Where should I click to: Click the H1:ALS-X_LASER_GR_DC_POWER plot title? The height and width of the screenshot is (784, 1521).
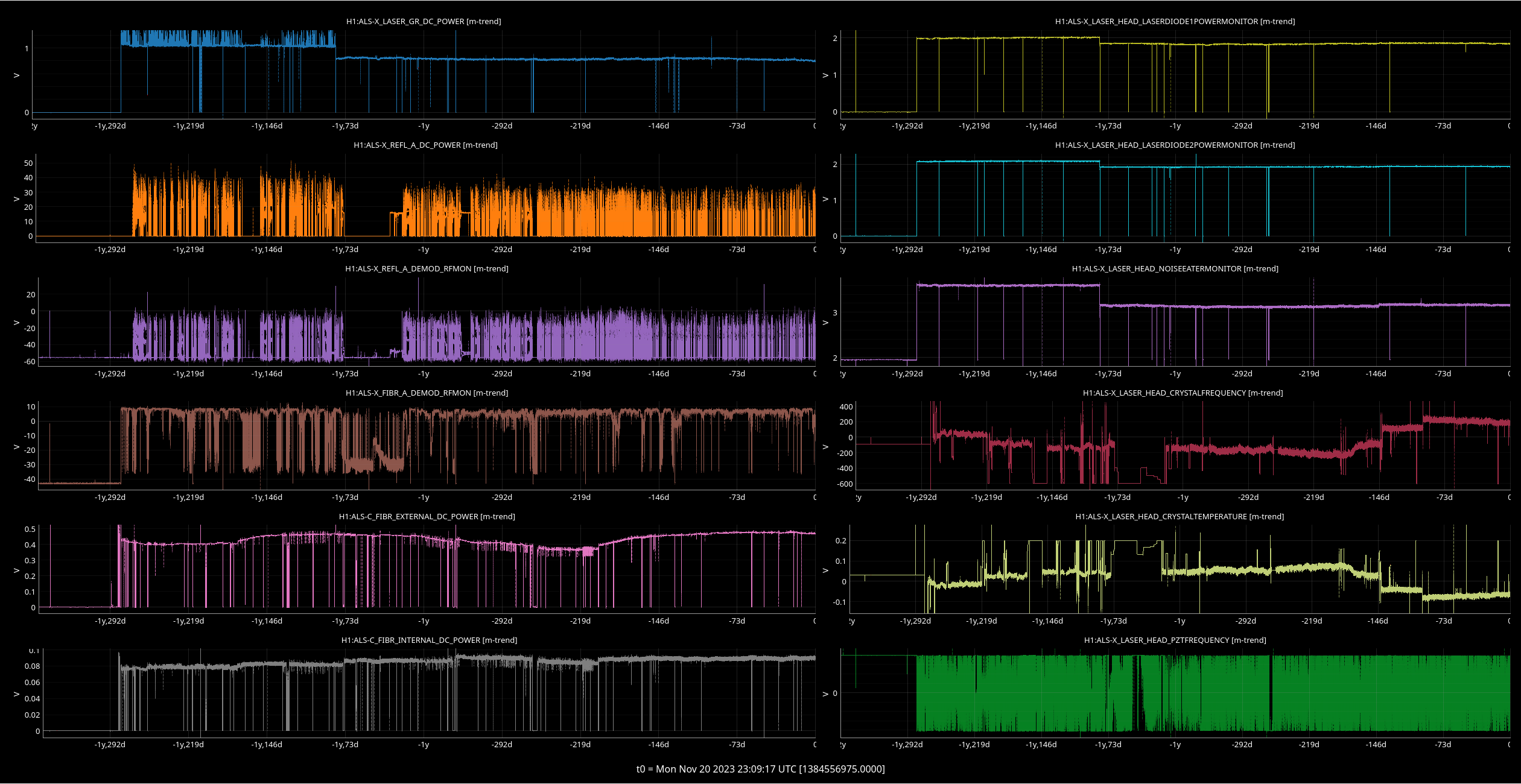pyautogui.click(x=424, y=21)
